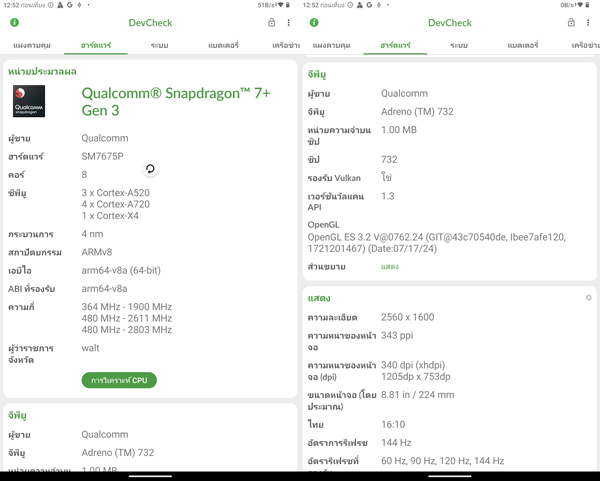Tap the info icon in the left DevCheck header

[14, 23]
